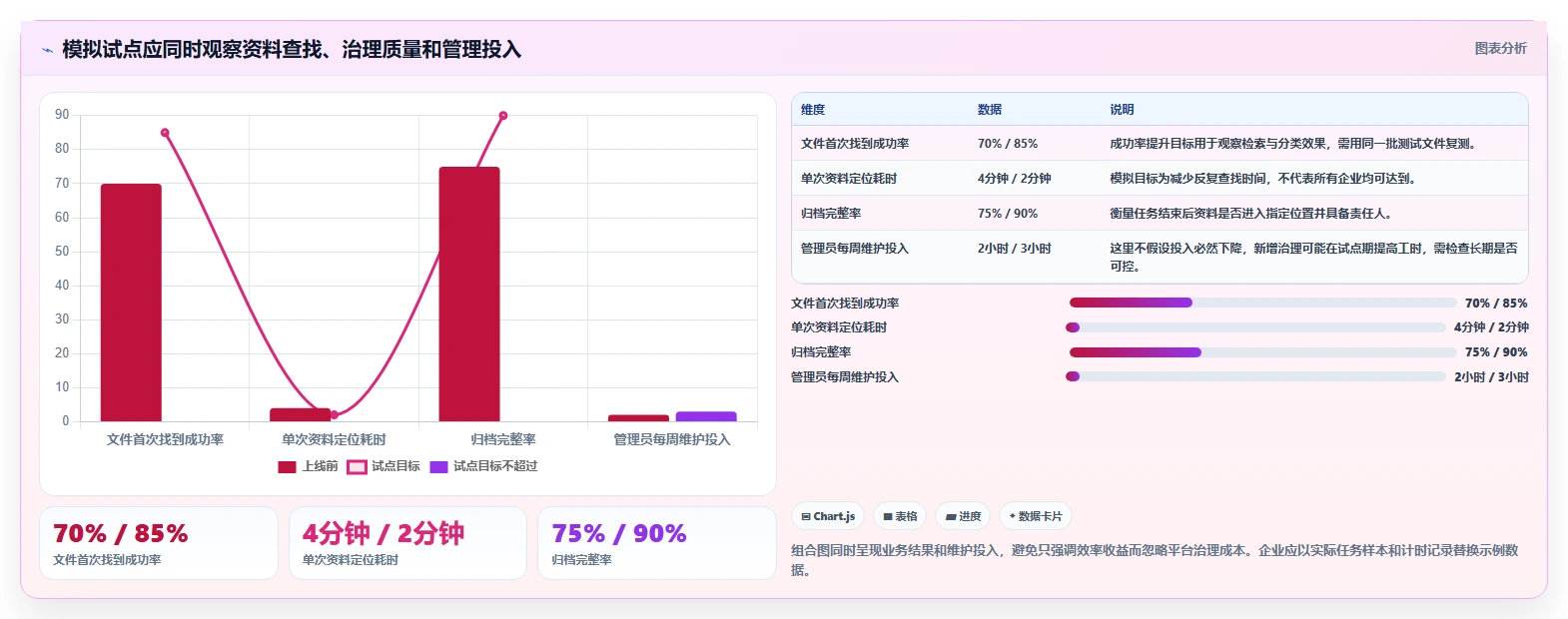Image resolution: width=1568 pixels, height=619 pixels.
Task: Click the 2小时 / 3小时 value beside progress bar
Action: 1491,377
